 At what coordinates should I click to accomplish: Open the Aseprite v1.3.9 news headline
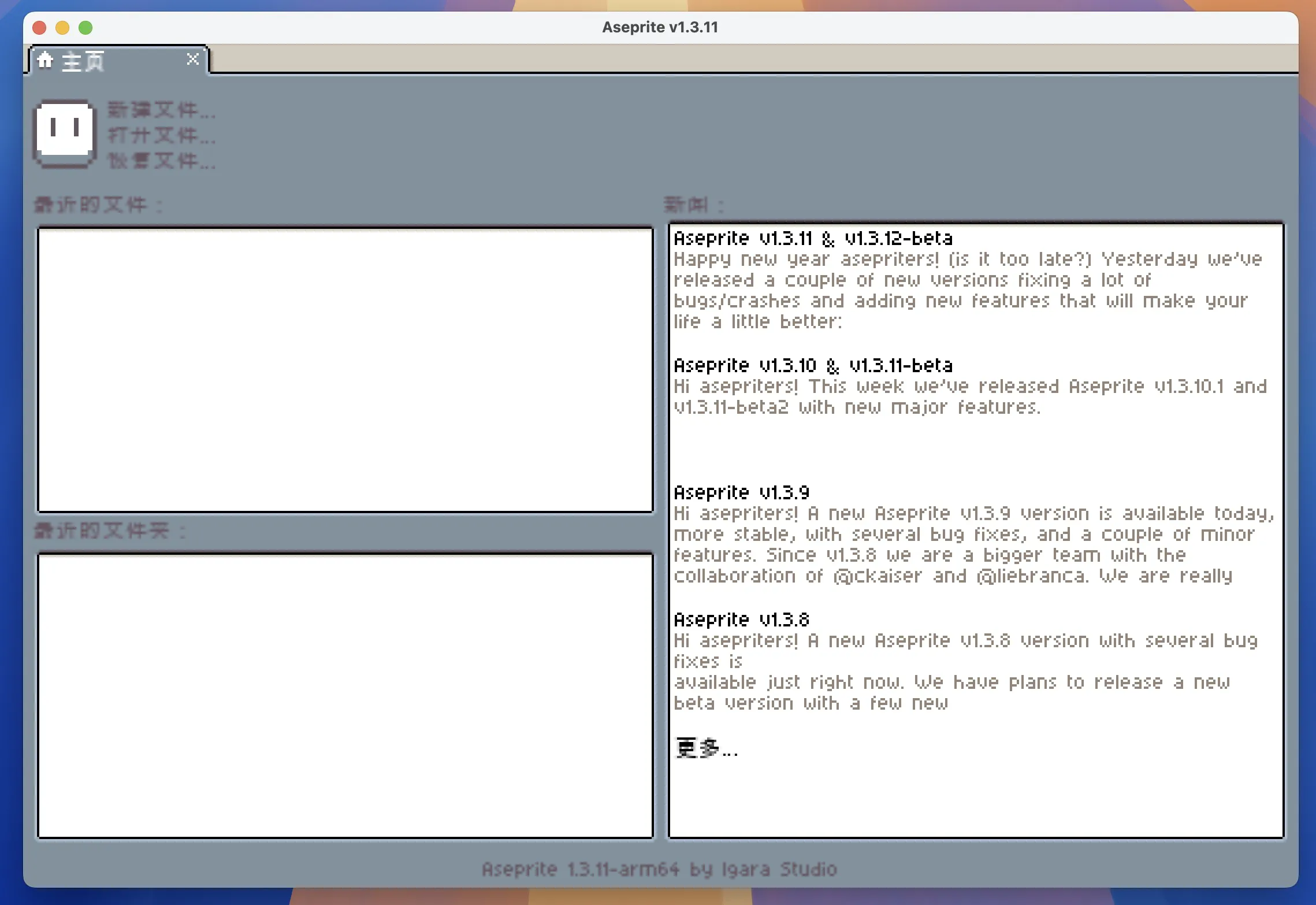[742, 492]
